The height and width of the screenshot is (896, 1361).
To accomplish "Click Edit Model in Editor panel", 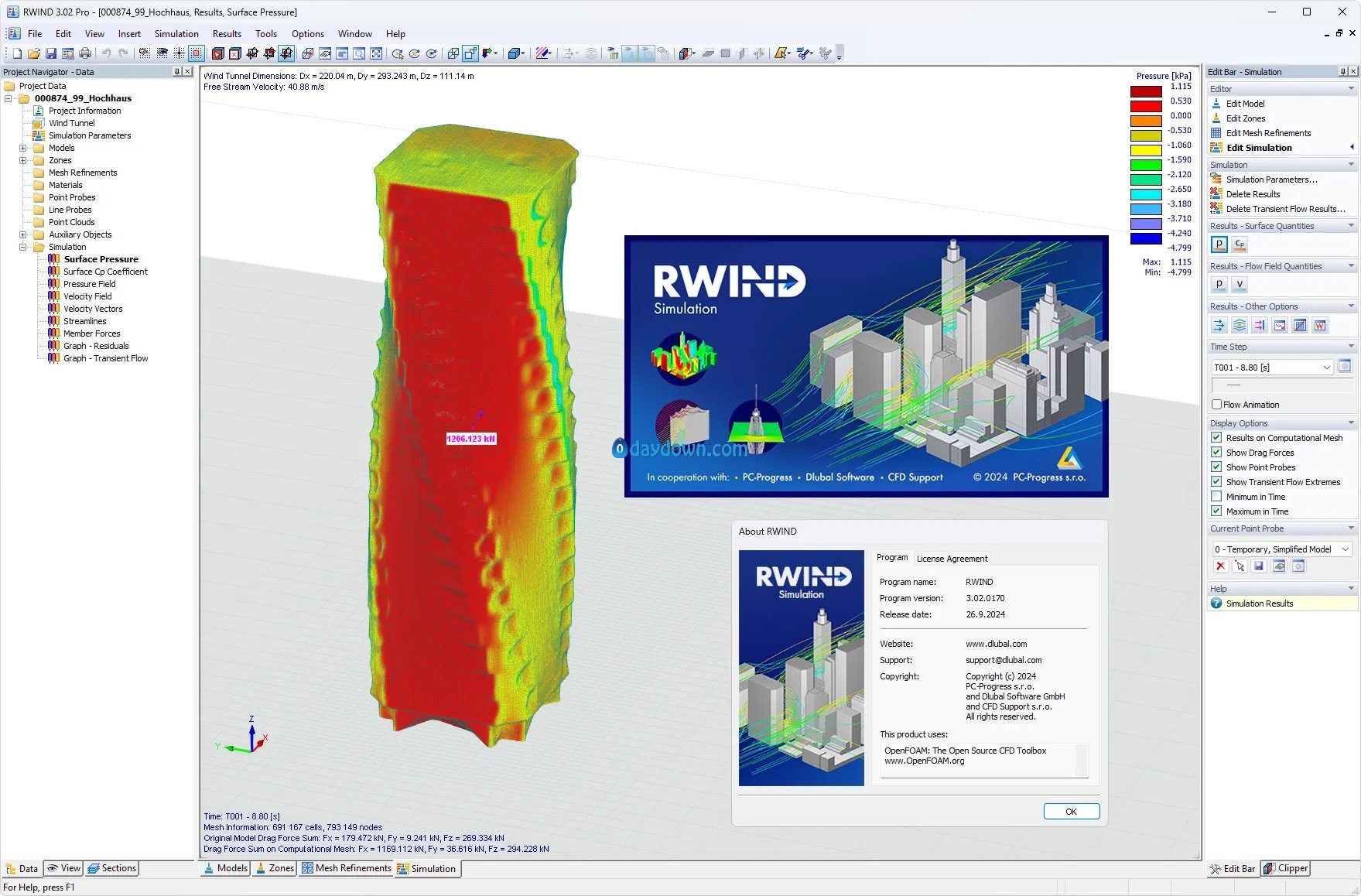I will (x=1245, y=104).
